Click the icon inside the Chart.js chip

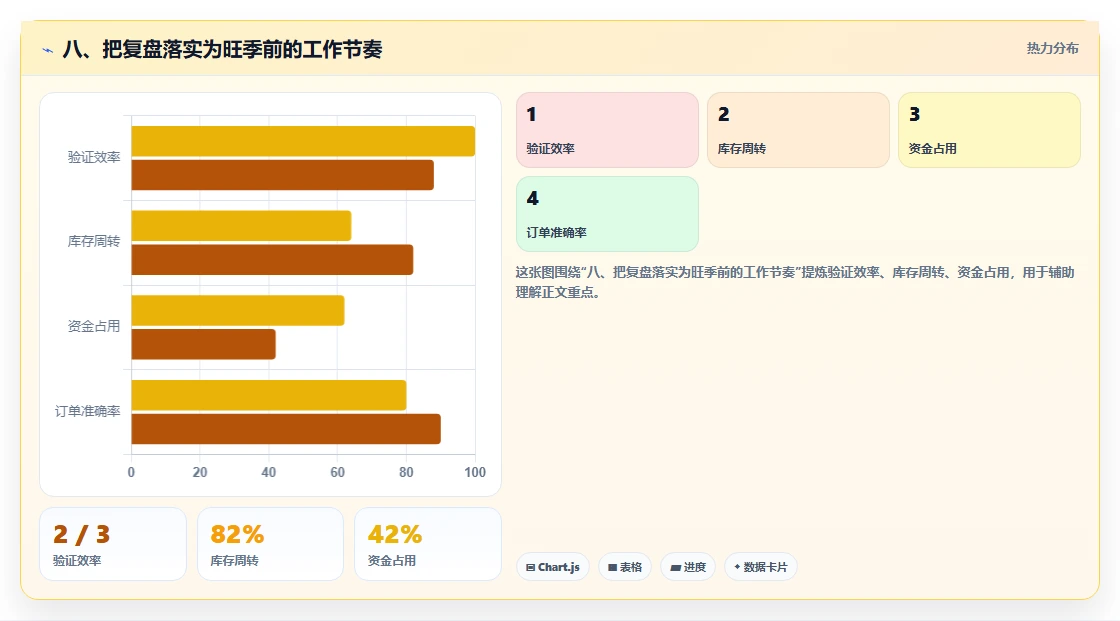click(x=530, y=567)
